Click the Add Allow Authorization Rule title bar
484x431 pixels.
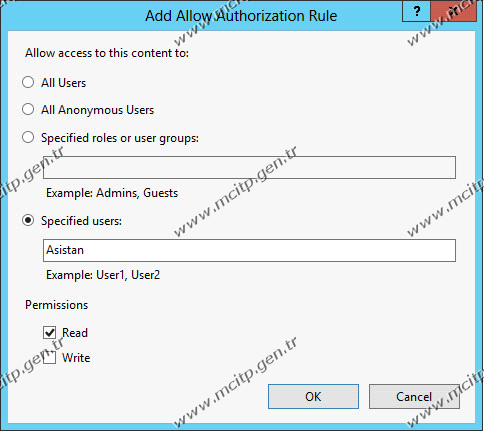tap(241, 16)
